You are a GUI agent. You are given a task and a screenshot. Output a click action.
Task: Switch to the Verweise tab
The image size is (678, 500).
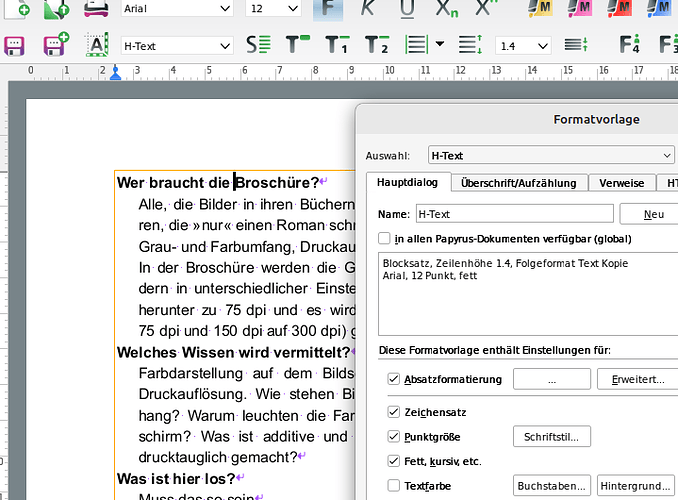[621, 183]
